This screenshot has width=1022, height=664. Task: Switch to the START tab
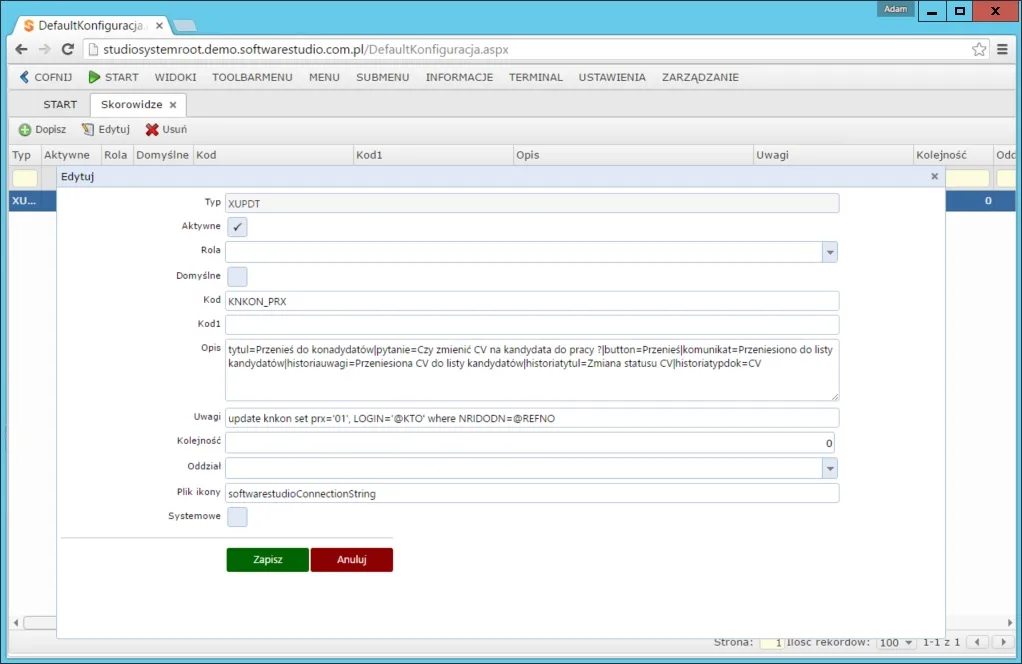tap(60, 105)
